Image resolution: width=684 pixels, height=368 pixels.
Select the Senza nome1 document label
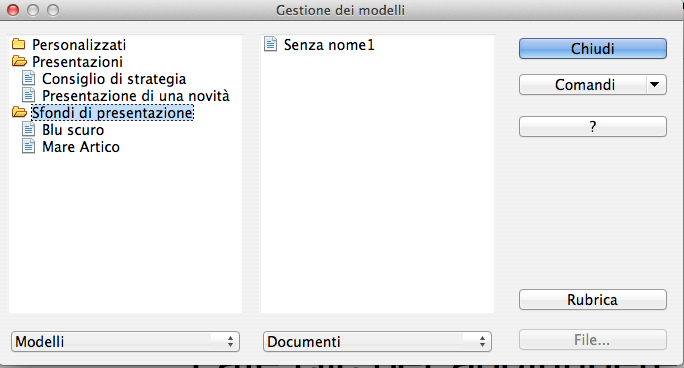click(329, 45)
